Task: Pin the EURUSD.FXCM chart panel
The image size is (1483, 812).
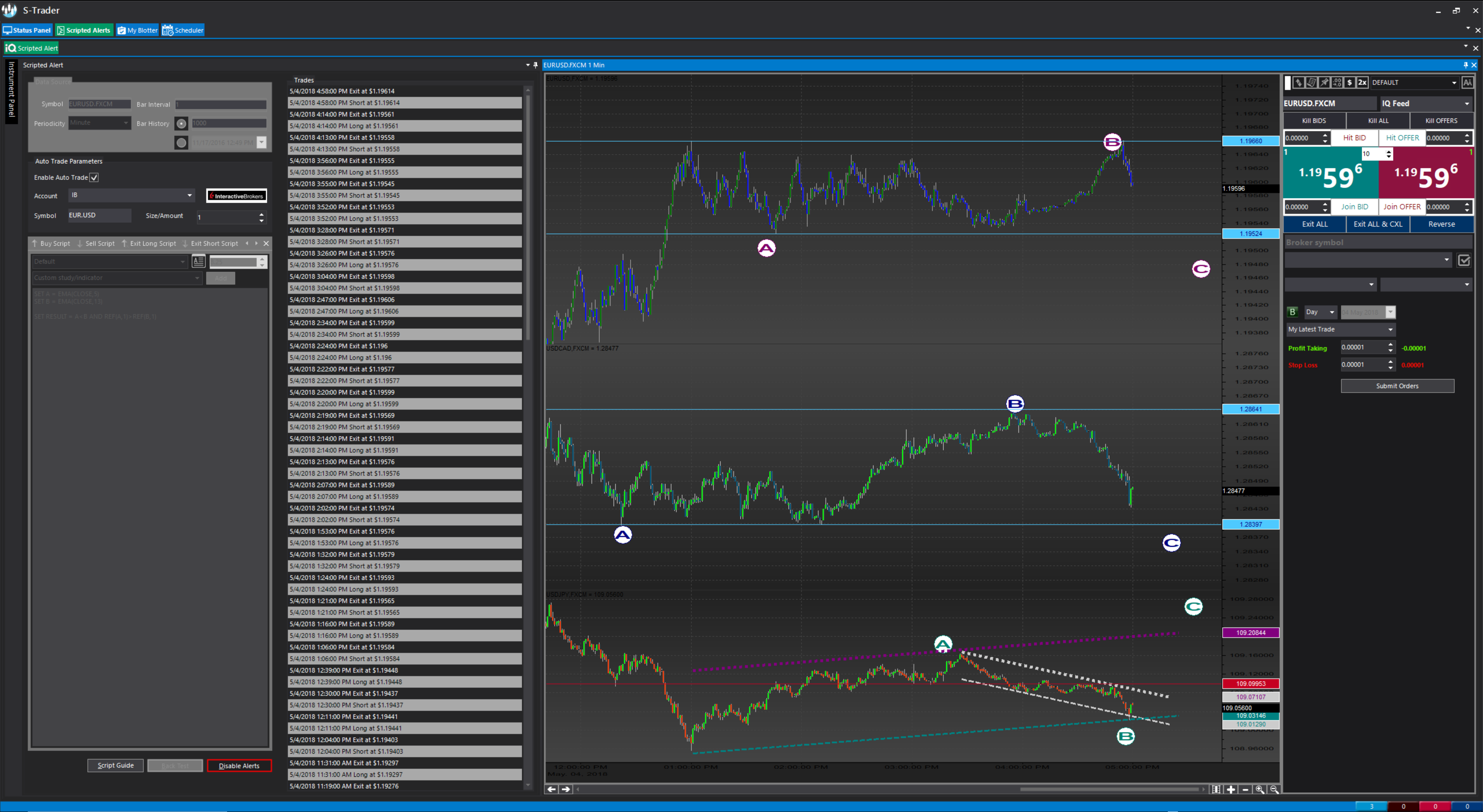Action: (x=1466, y=65)
